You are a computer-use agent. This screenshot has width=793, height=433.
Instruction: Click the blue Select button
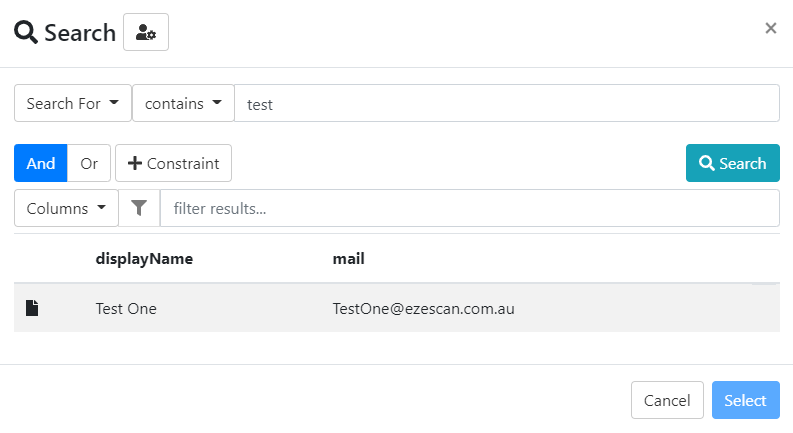pyautogui.click(x=745, y=400)
